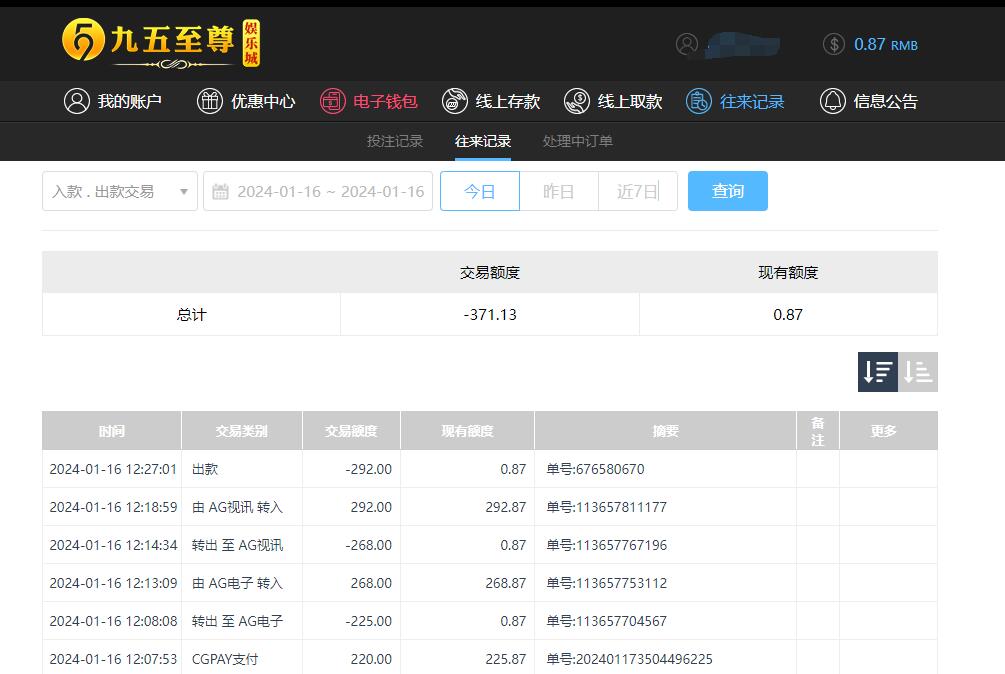This screenshot has height=674, width=1005.
Task: Choose the 近7日 range option
Action: (x=637, y=191)
